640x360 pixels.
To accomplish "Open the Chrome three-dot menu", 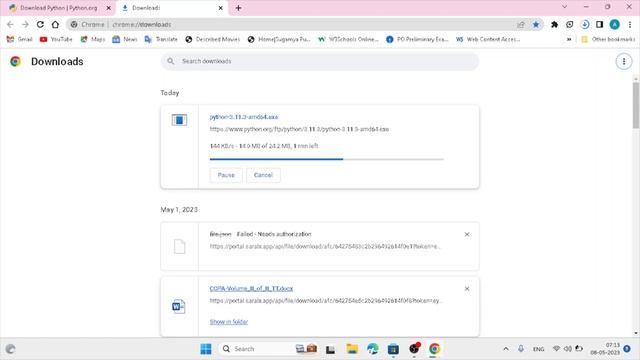I will pos(630,24).
